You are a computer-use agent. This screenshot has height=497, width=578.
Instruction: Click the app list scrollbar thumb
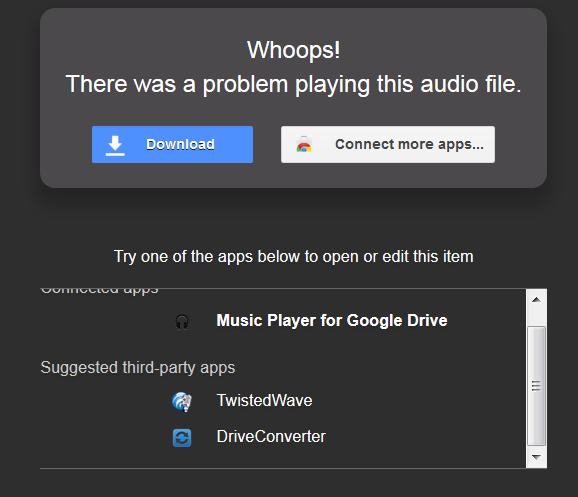536,386
